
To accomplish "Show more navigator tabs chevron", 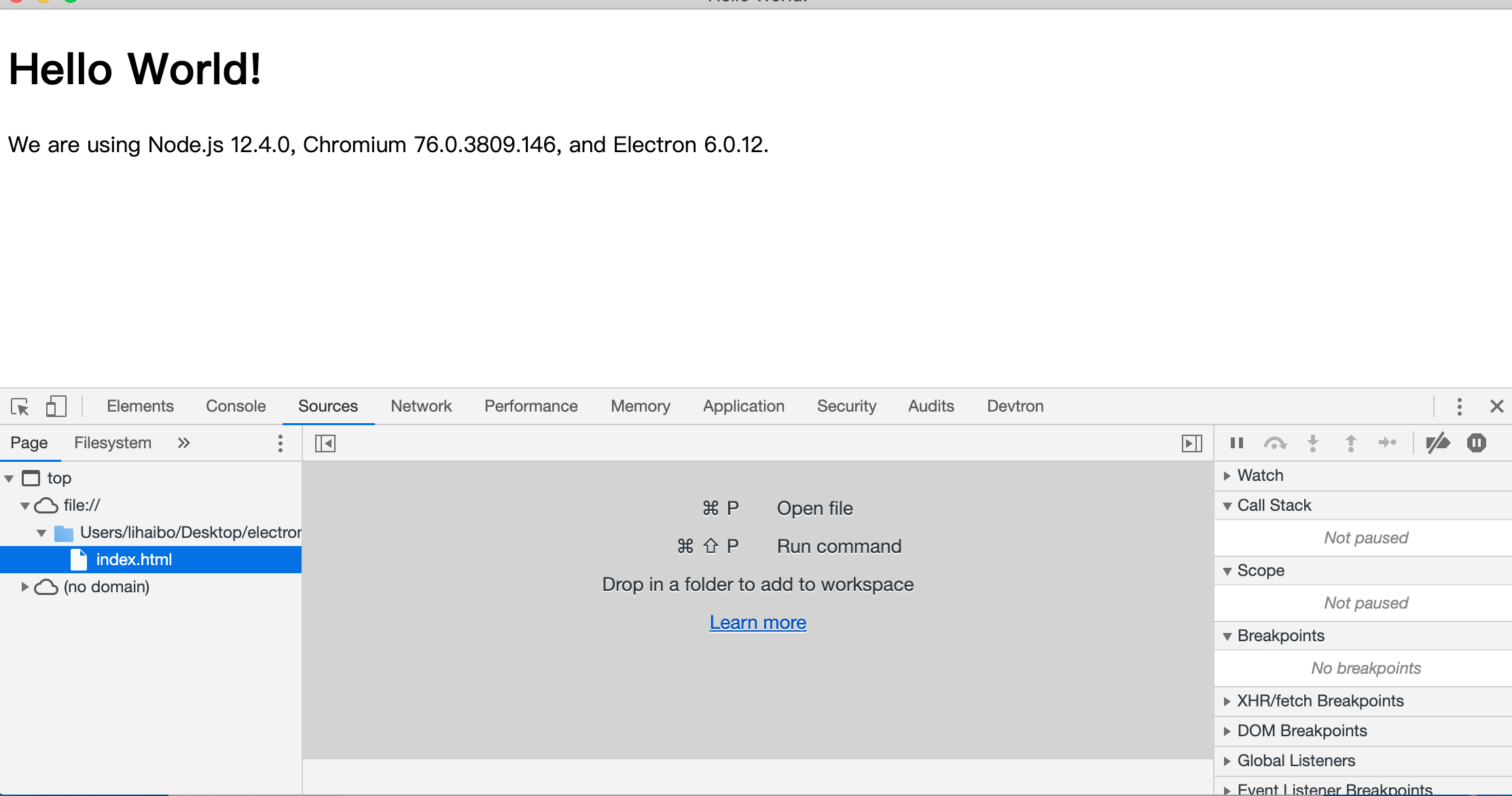I will click(x=183, y=443).
